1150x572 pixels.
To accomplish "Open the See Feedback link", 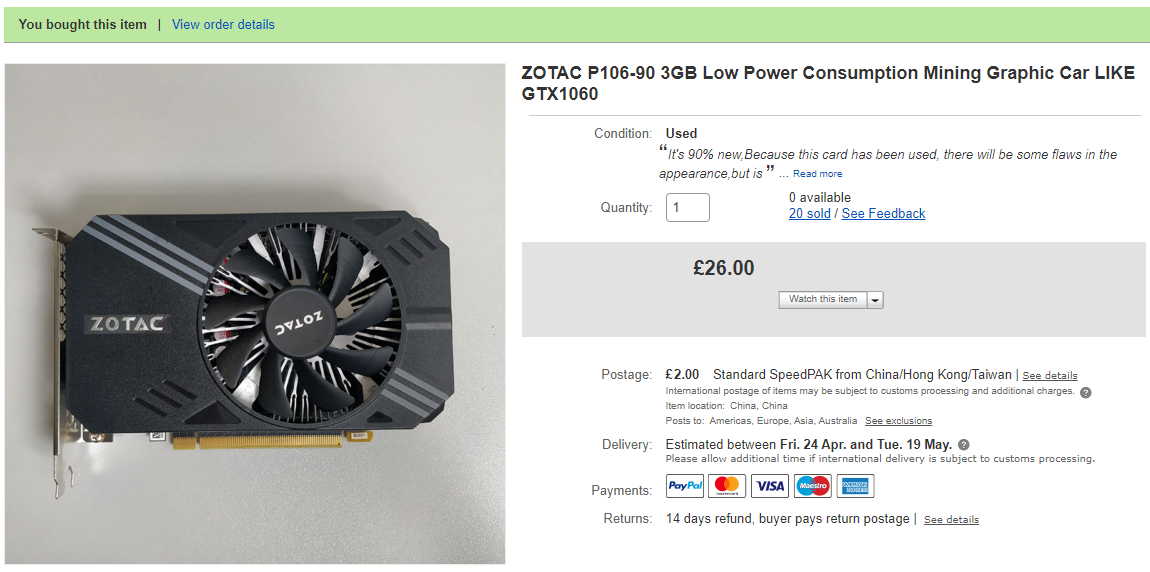I will point(883,213).
